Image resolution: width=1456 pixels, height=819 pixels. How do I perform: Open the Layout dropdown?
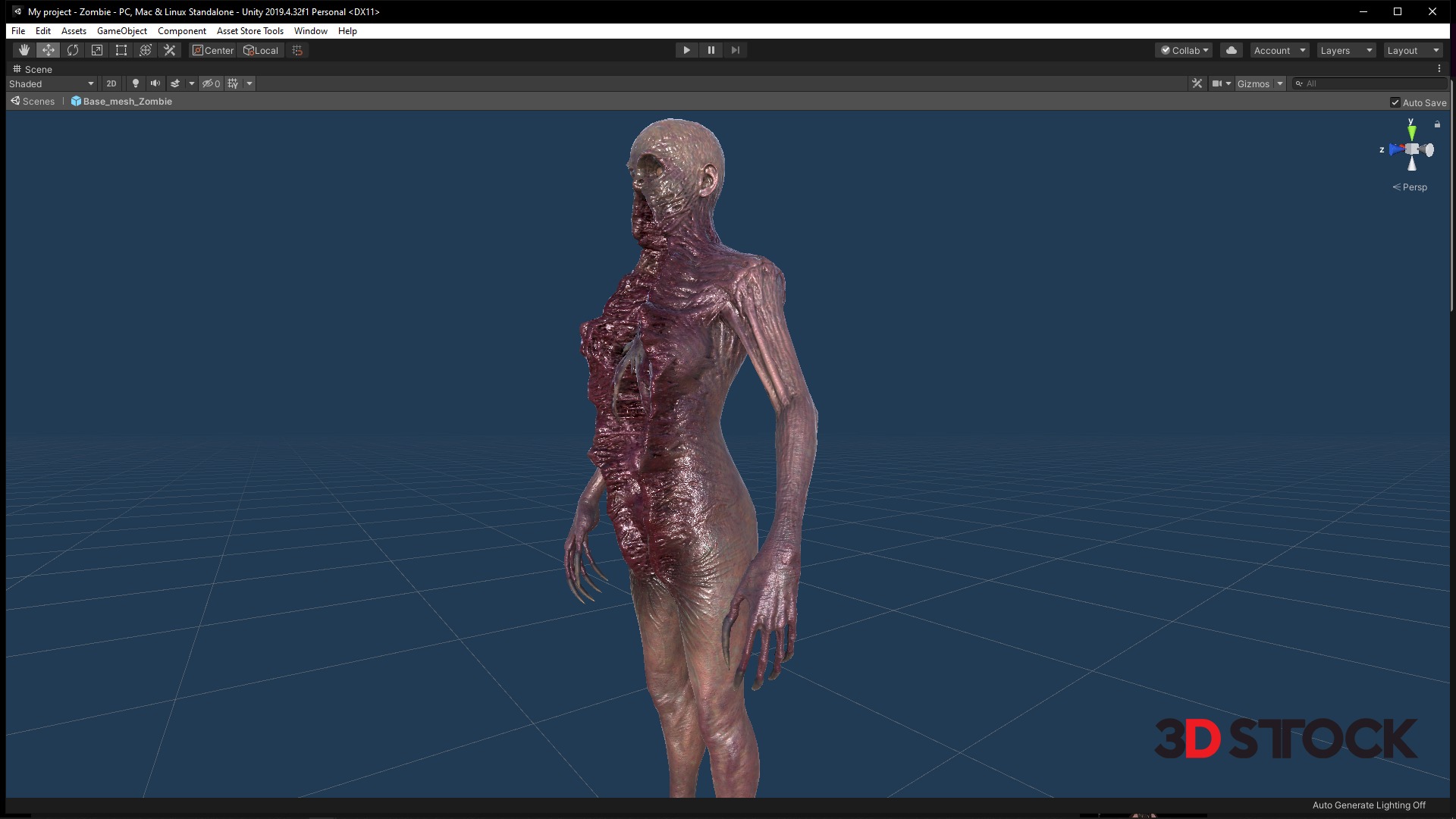pos(1413,50)
